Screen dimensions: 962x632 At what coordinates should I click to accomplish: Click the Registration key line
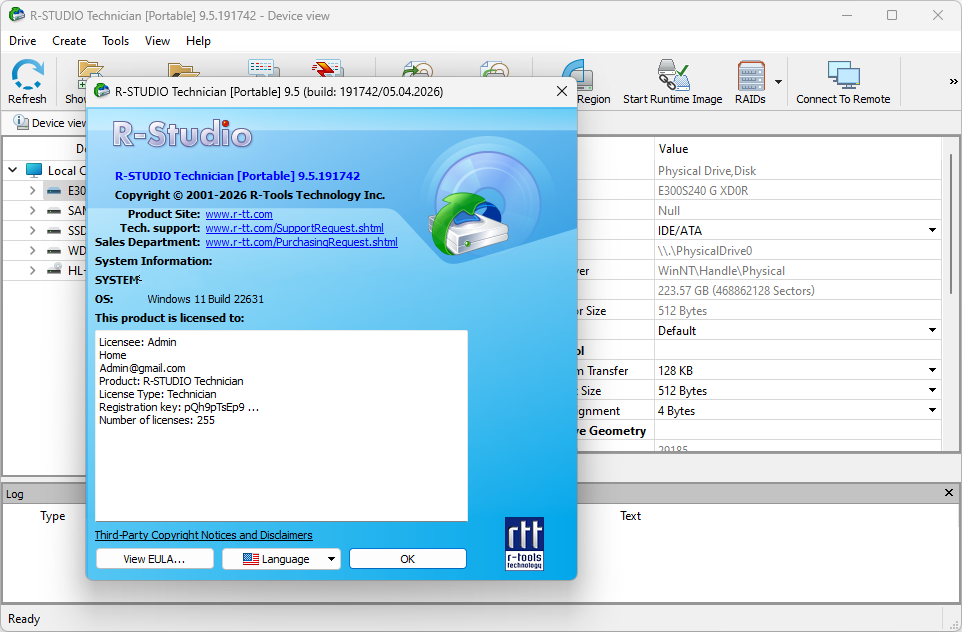click(179, 407)
